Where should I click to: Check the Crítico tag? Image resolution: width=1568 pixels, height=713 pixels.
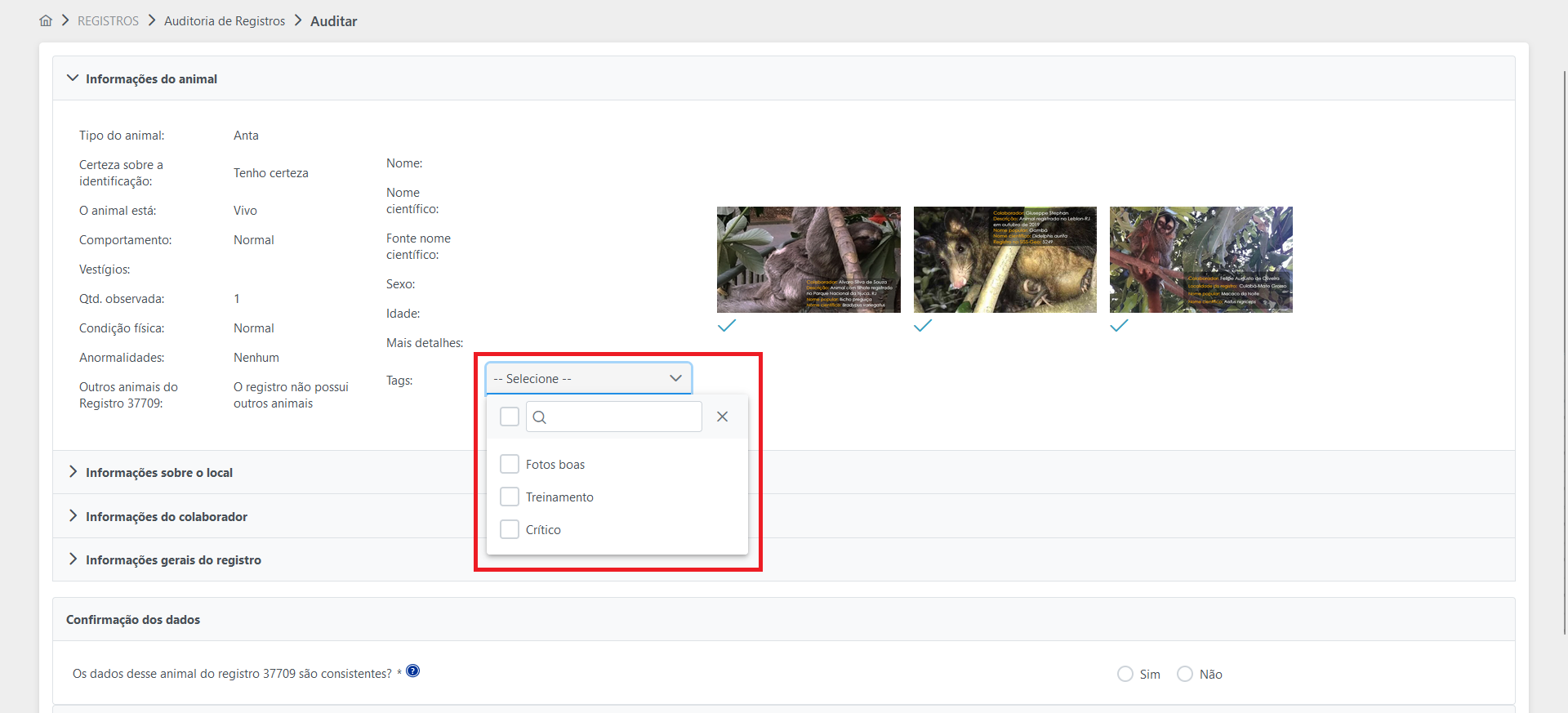(510, 529)
